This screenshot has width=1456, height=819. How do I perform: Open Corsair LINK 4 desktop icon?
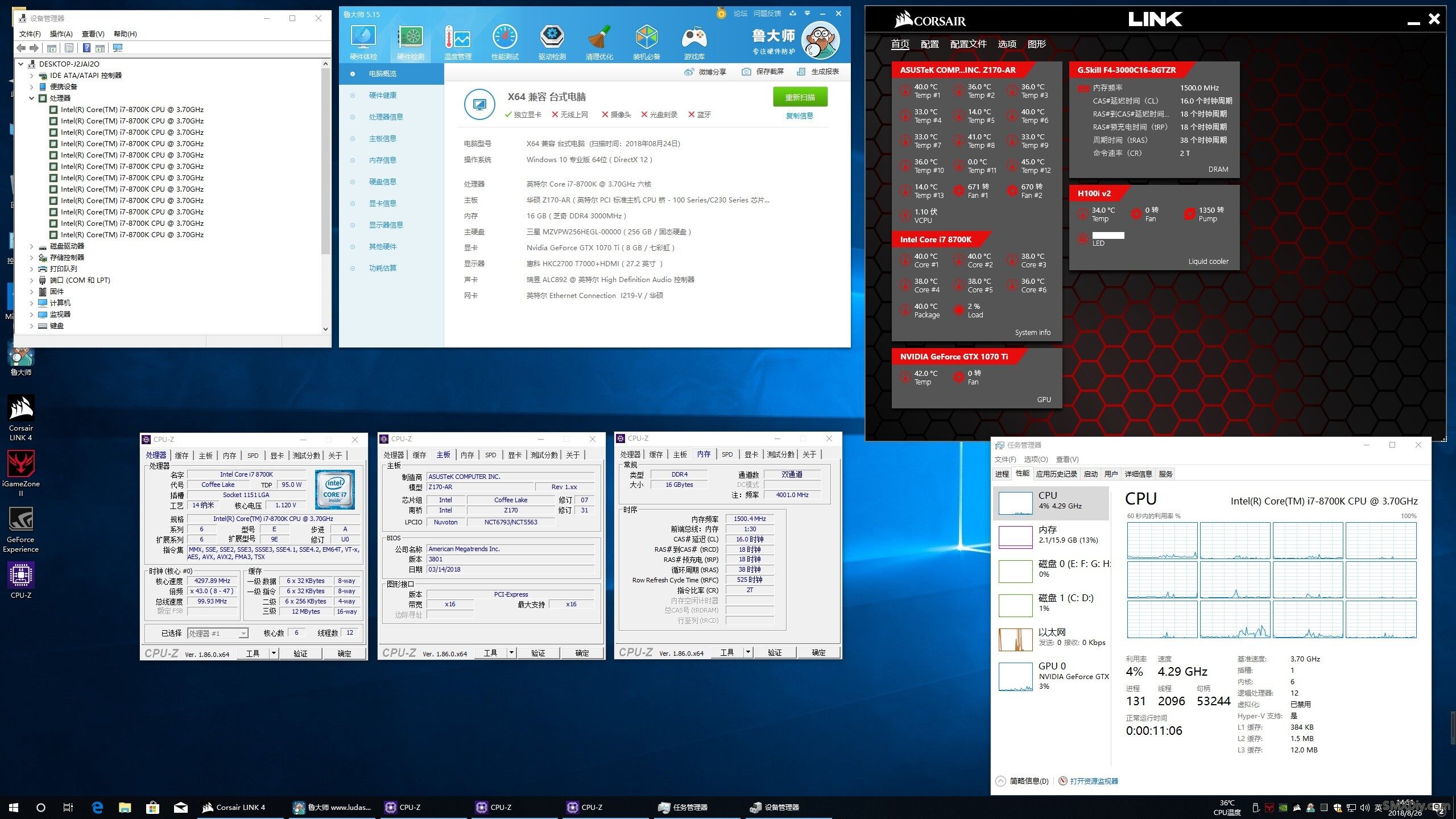(21, 418)
